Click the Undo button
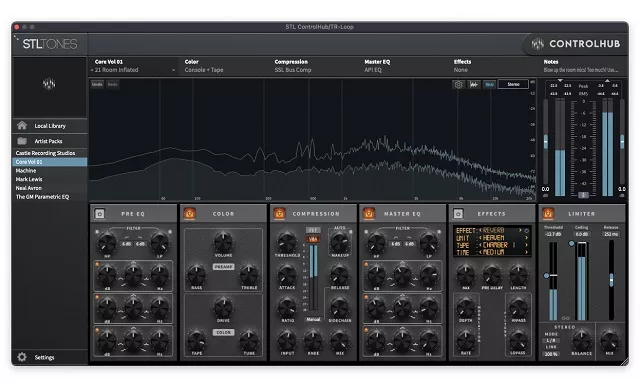Image resolution: width=640 pixels, height=384 pixels. [97, 84]
